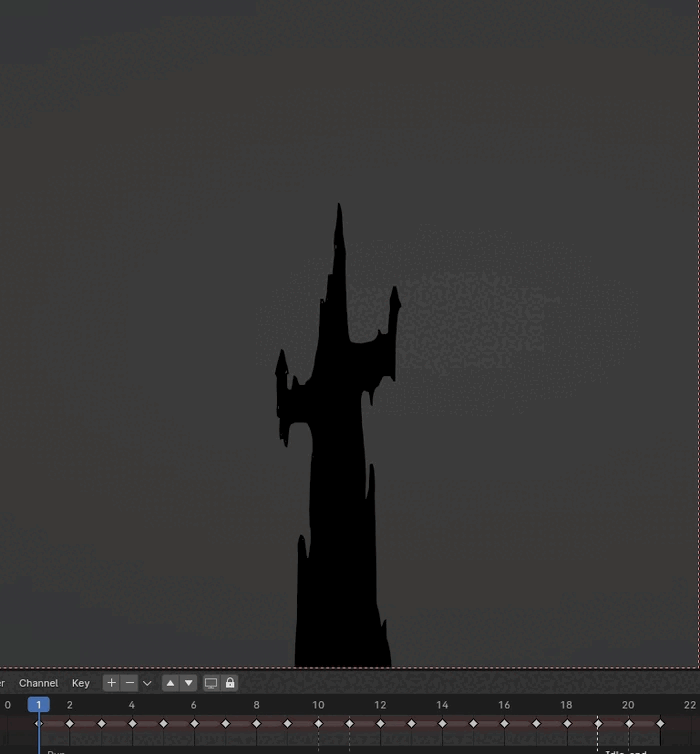Click frame number 2 on the ruler
Screen dimensions: 700x754
pyautogui.click(x=70, y=705)
